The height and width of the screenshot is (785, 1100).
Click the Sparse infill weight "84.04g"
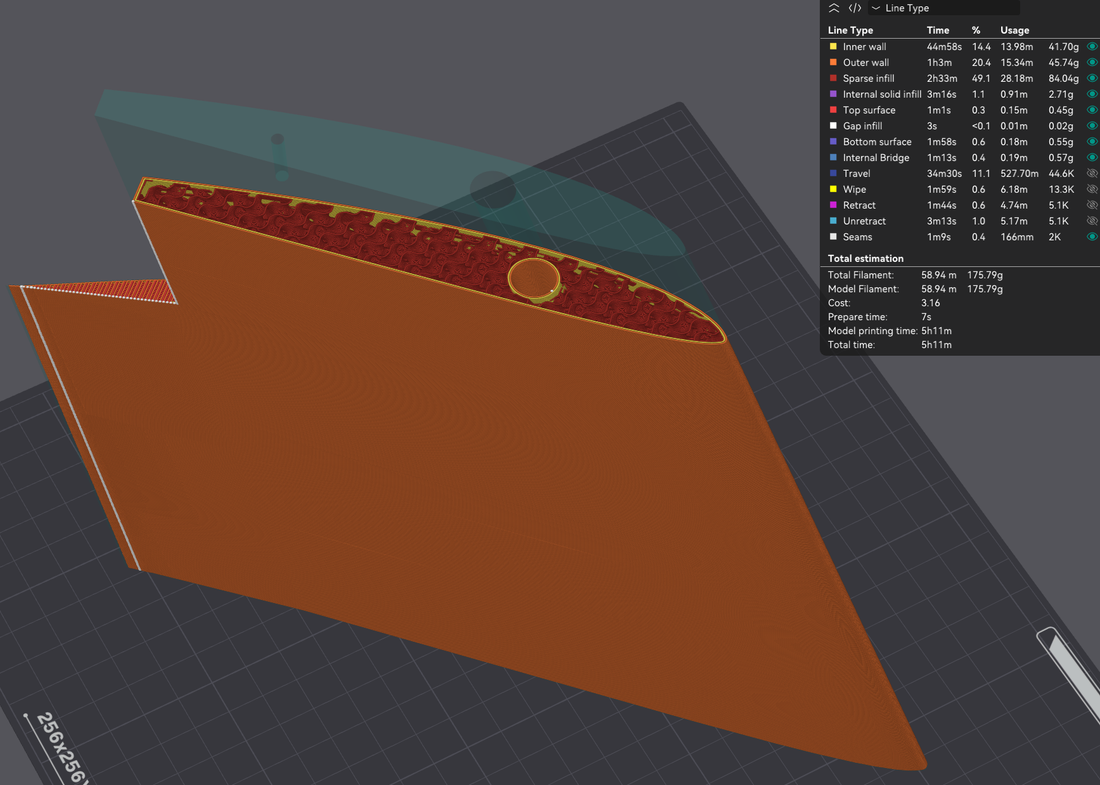click(x=1064, y=79)
